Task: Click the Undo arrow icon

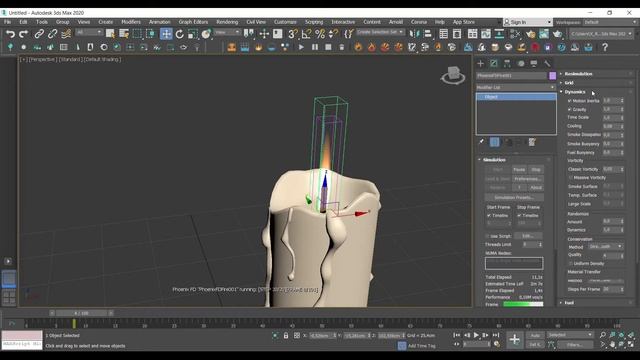Action: [x=10, y=34]
